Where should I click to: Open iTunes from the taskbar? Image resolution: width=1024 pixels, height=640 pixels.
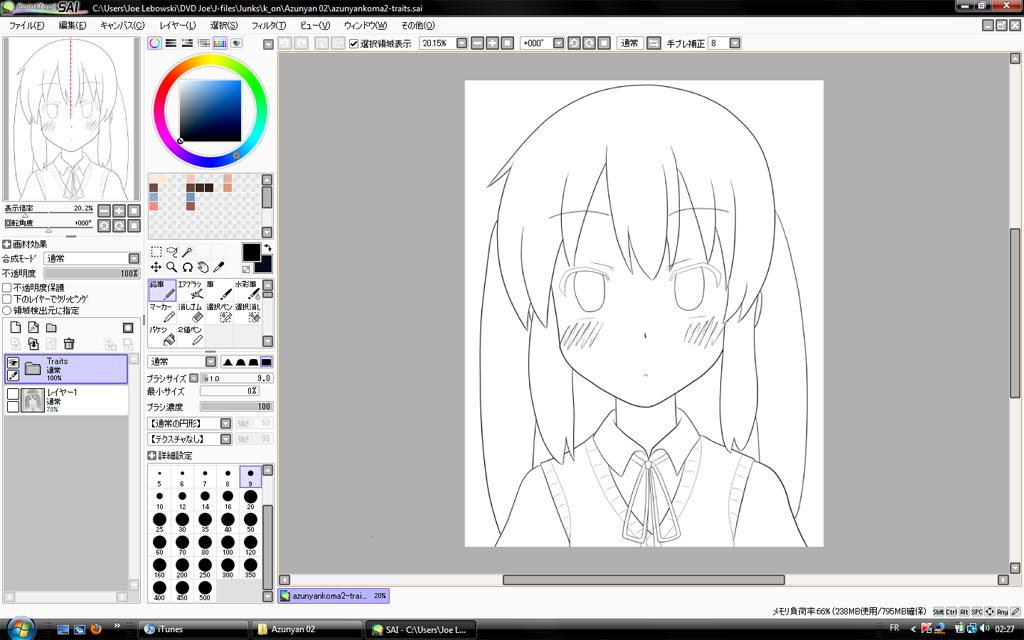coord(193,630)
